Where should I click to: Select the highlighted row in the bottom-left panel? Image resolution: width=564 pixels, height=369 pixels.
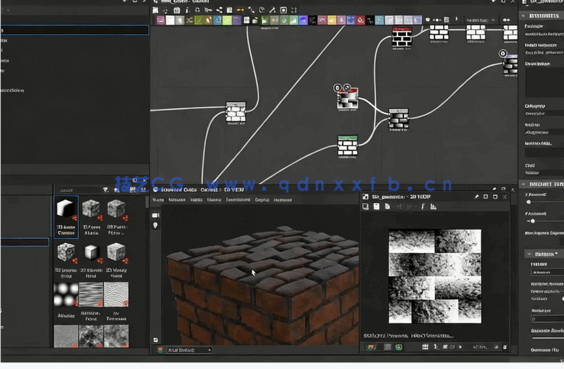pos(25,242)
